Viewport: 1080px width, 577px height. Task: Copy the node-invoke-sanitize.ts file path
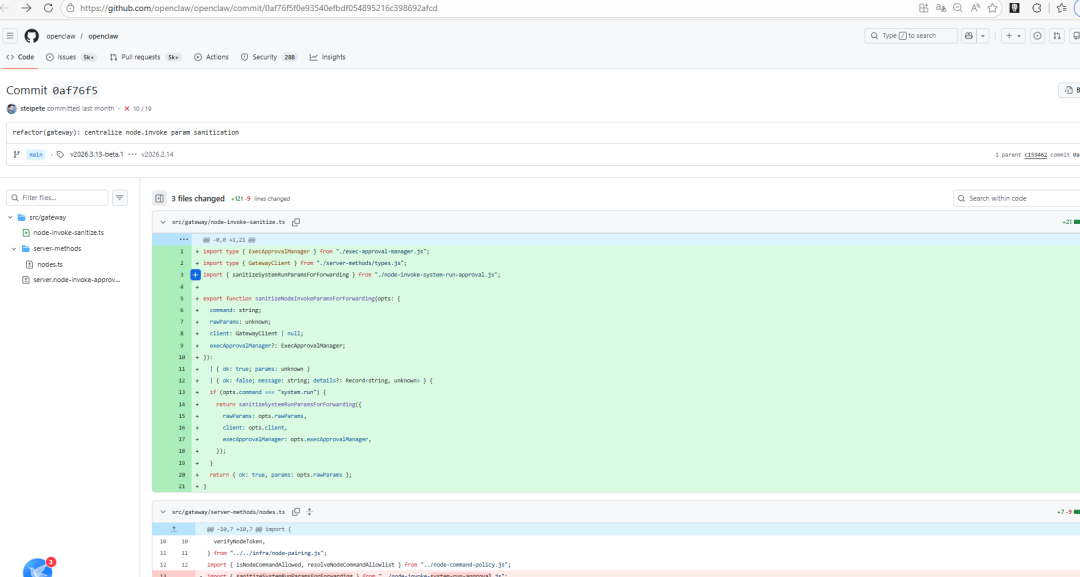tap(296, 222)
